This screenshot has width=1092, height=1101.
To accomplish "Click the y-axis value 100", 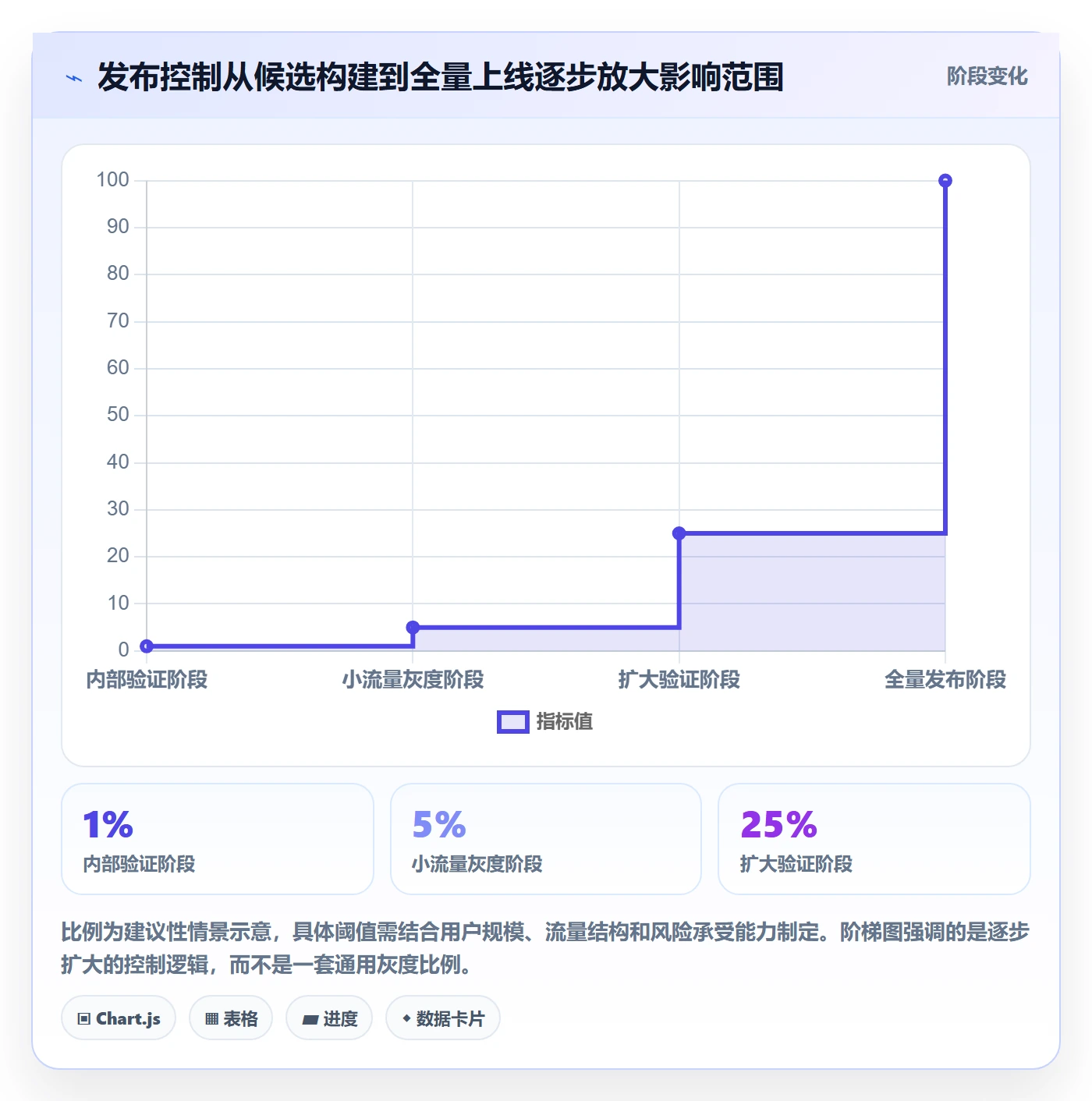I will (x=112, y=180).
